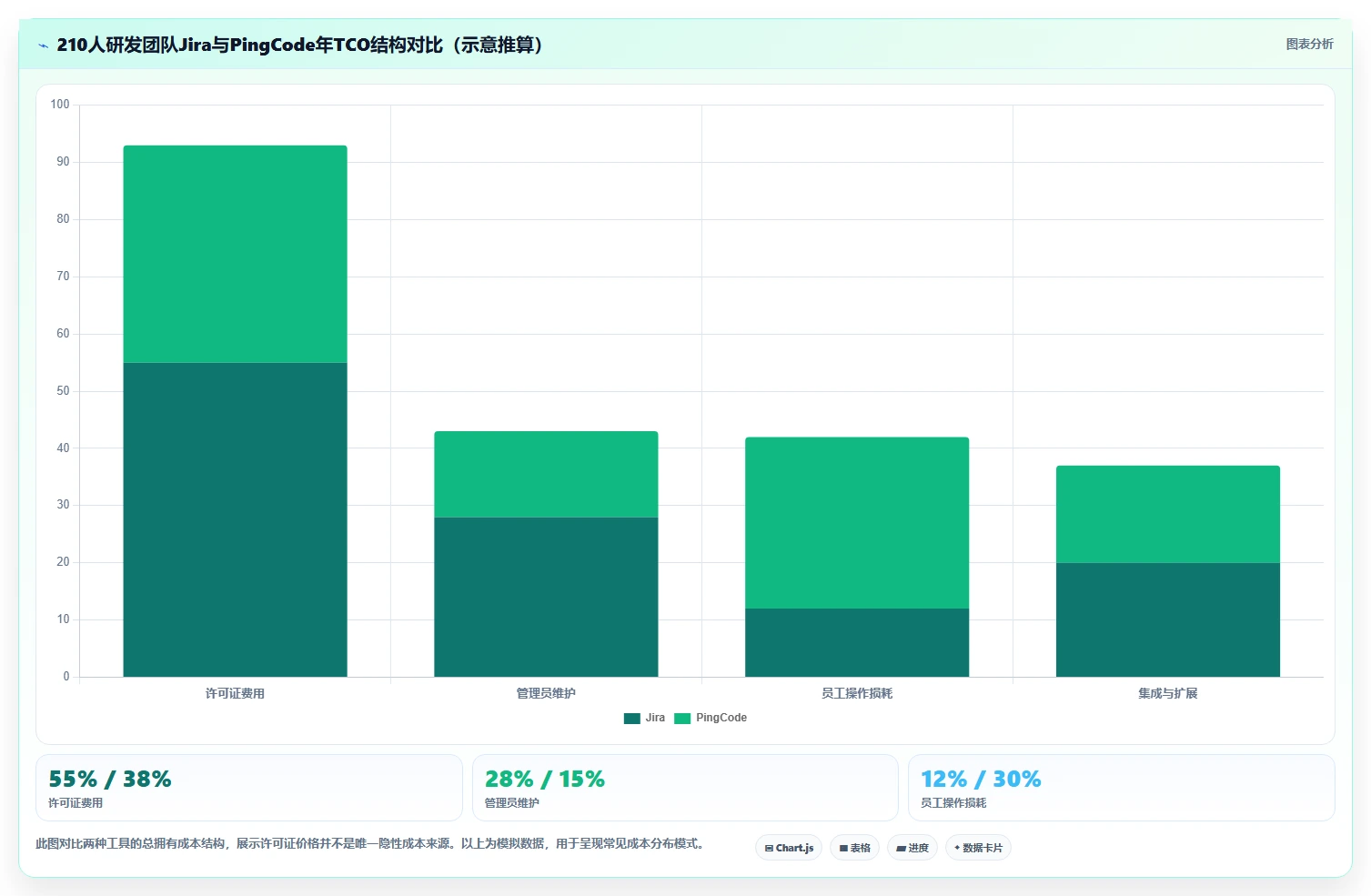This screenshot has width=1371, height=896.
Task: Click the PingCode segment of 许可证费用 bar
Action: (x=235, y=254)
